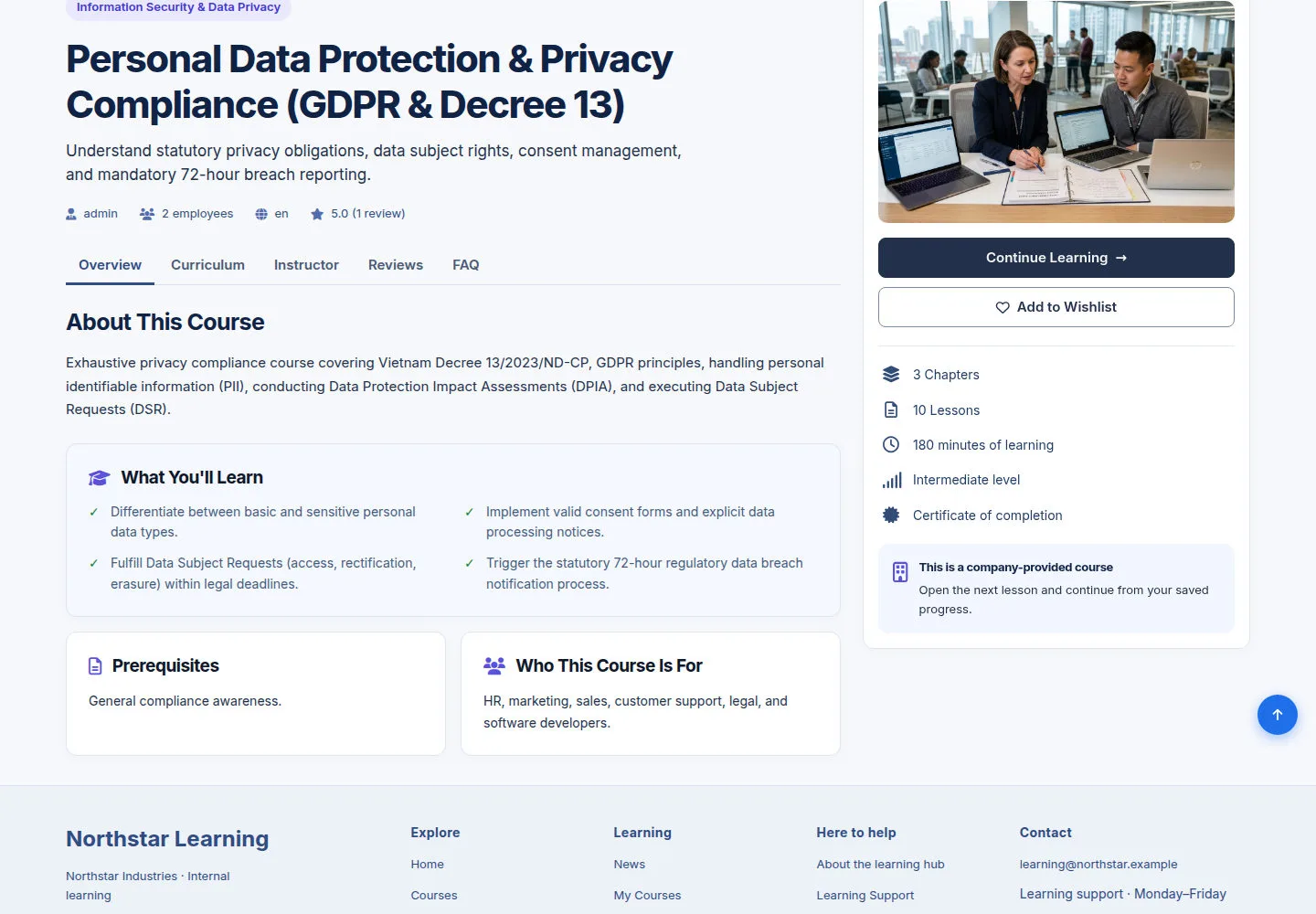The width and height of the screenshot is (1316, 914).
Task: Select the Reviews tab
Action: click(x=396, y=265)
